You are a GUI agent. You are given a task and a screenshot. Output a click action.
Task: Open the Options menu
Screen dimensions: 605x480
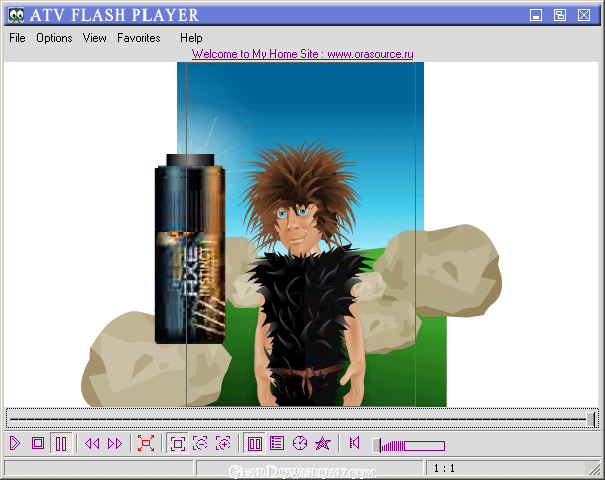(x=54, y=38)
